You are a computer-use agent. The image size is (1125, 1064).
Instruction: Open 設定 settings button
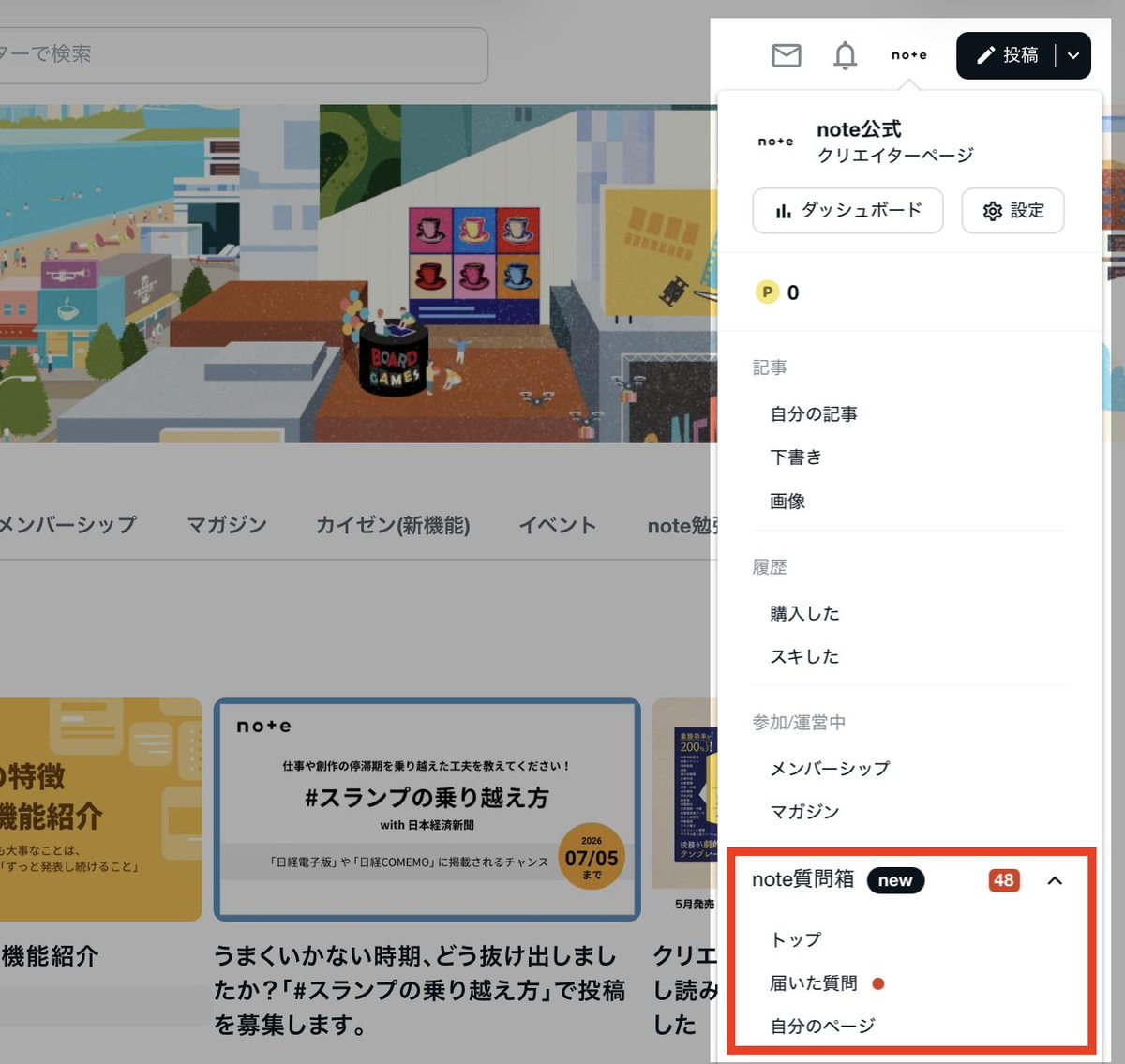[1012, 210]
